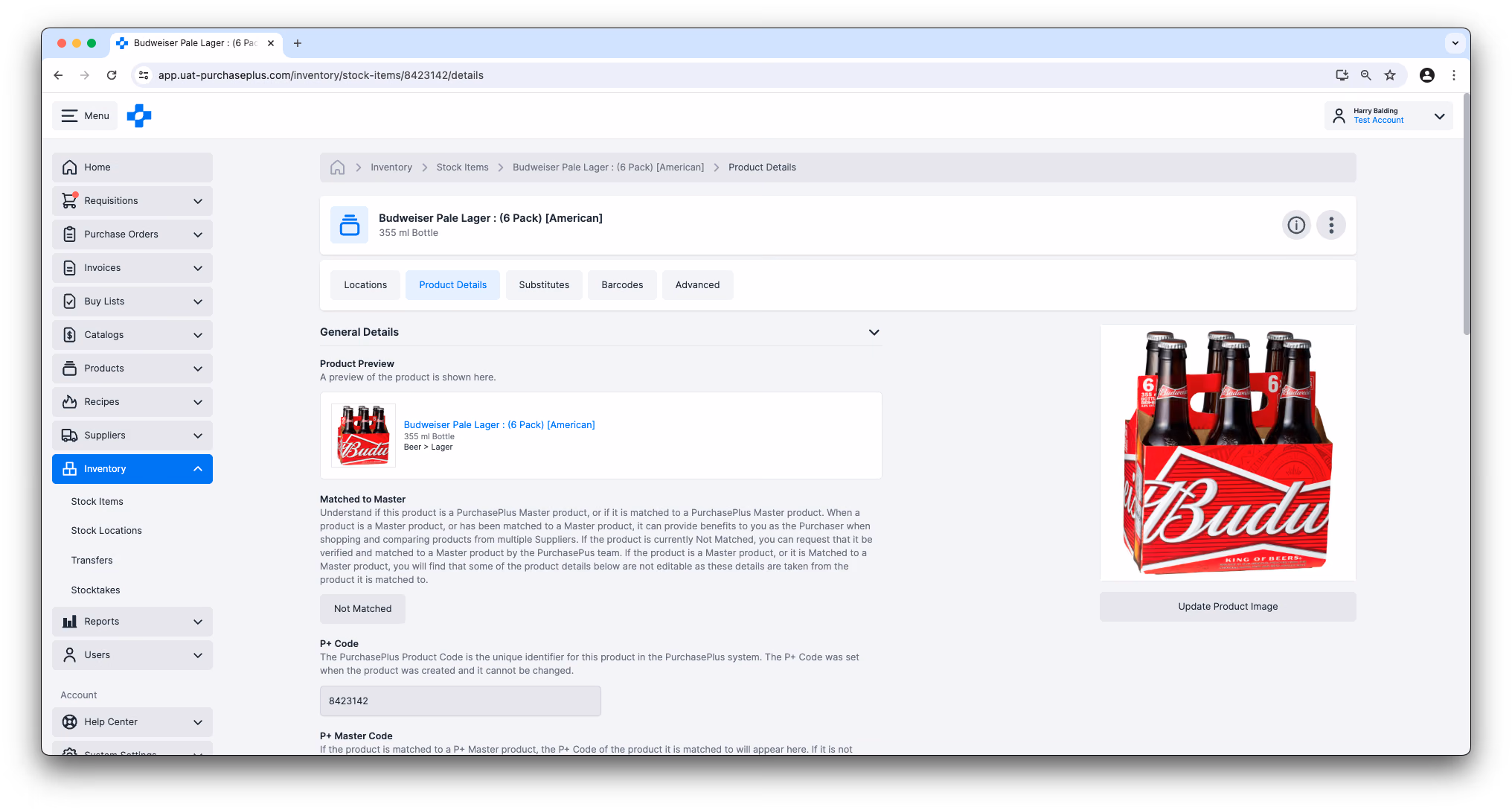Click Inventory in the breadcrumb
Image resolution: width=1512 pixels, height=810 pixels.
point(391,168)
